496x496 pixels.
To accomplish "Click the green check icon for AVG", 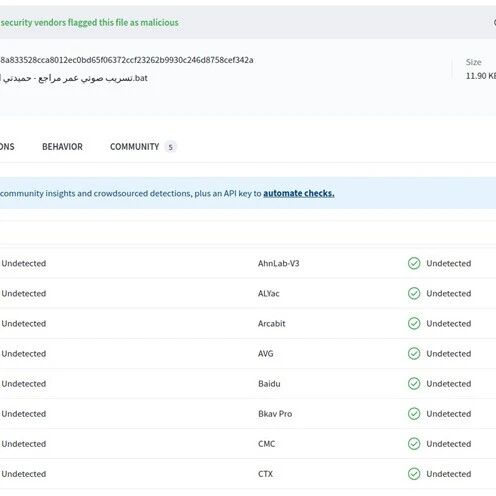I will pyautogui.click(x=414, y=354).
